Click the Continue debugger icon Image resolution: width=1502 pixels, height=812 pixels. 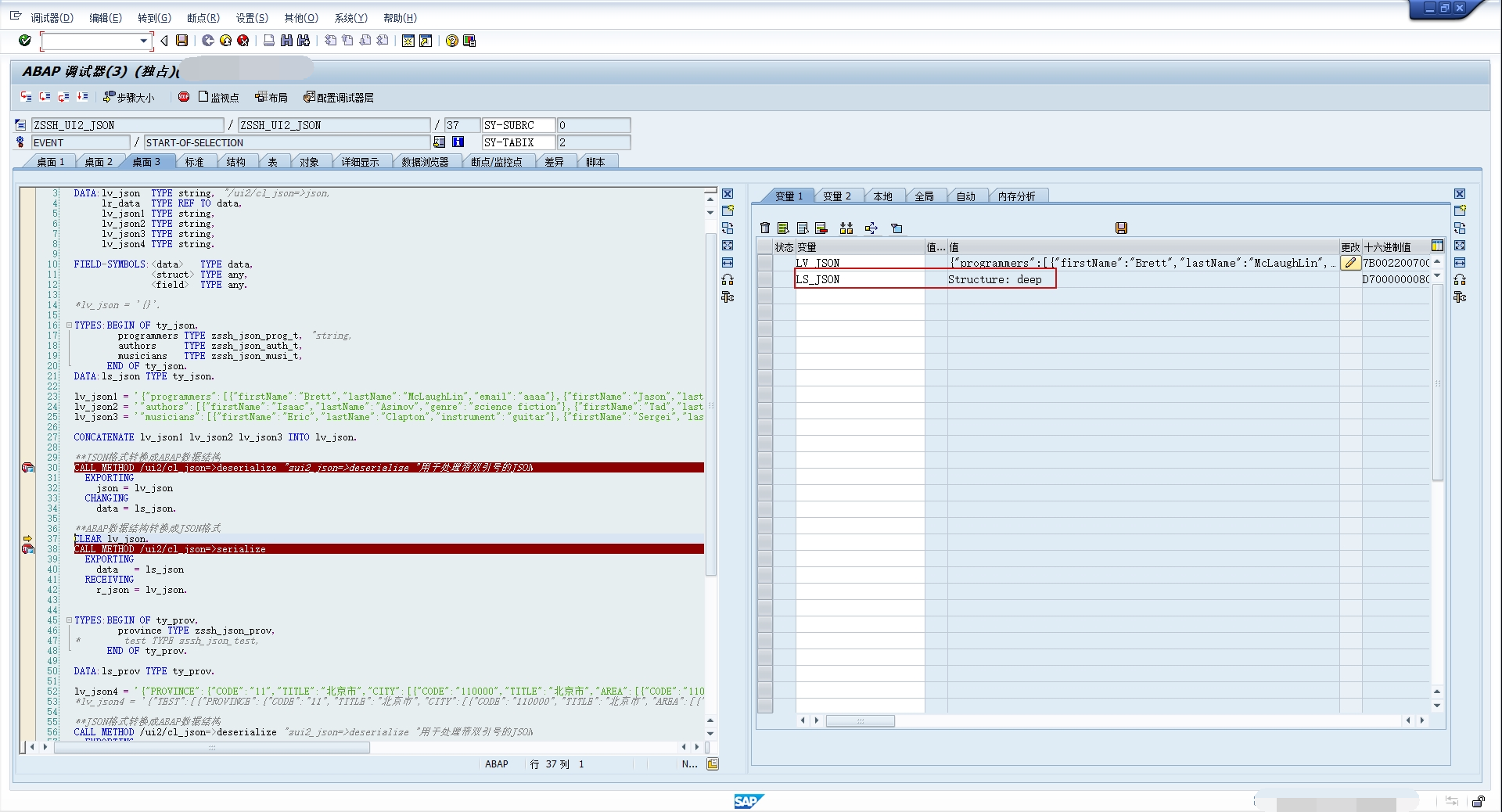point(82,97)
